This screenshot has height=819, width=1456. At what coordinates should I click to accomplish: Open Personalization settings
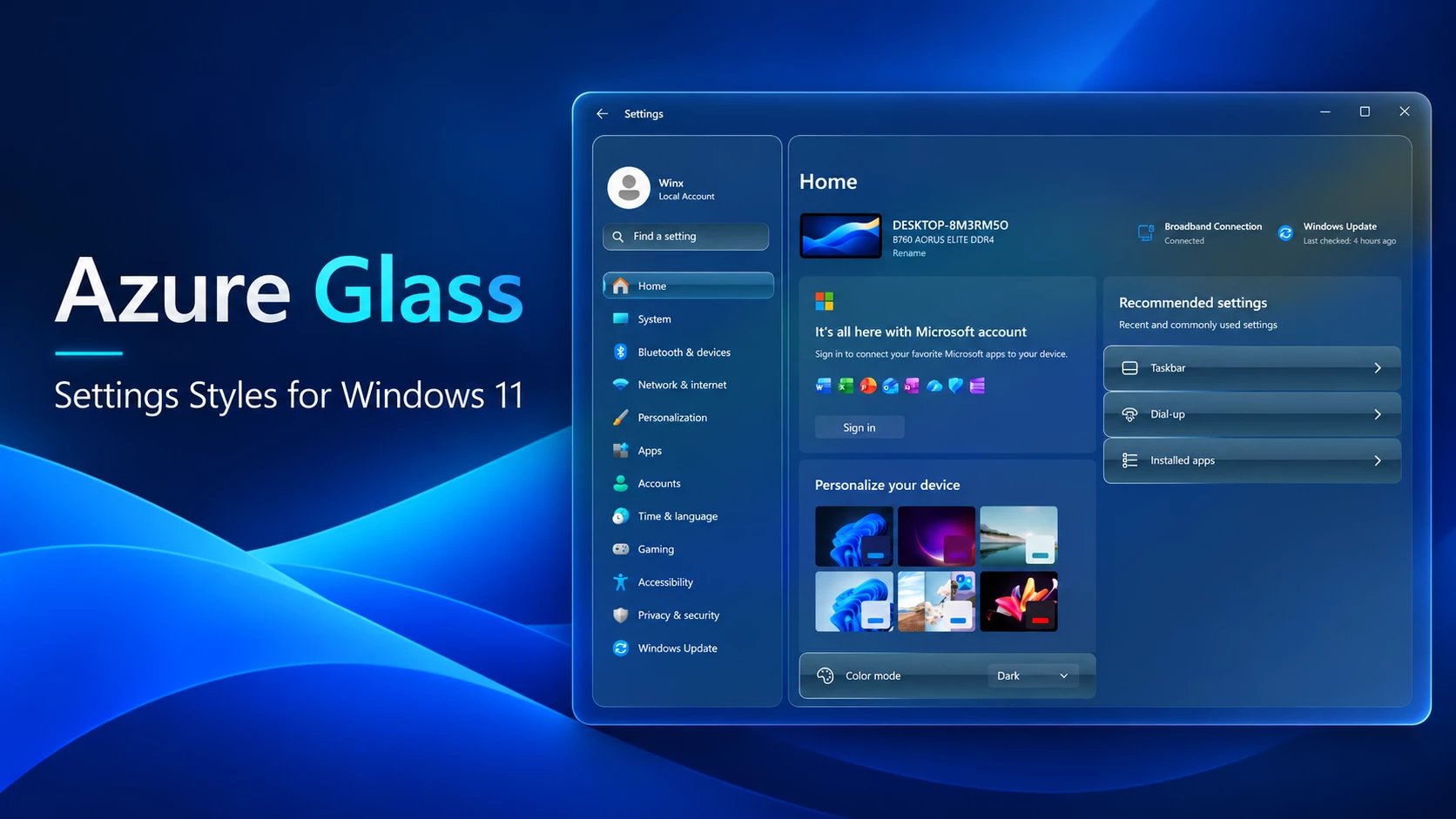[x=688, y=418]
